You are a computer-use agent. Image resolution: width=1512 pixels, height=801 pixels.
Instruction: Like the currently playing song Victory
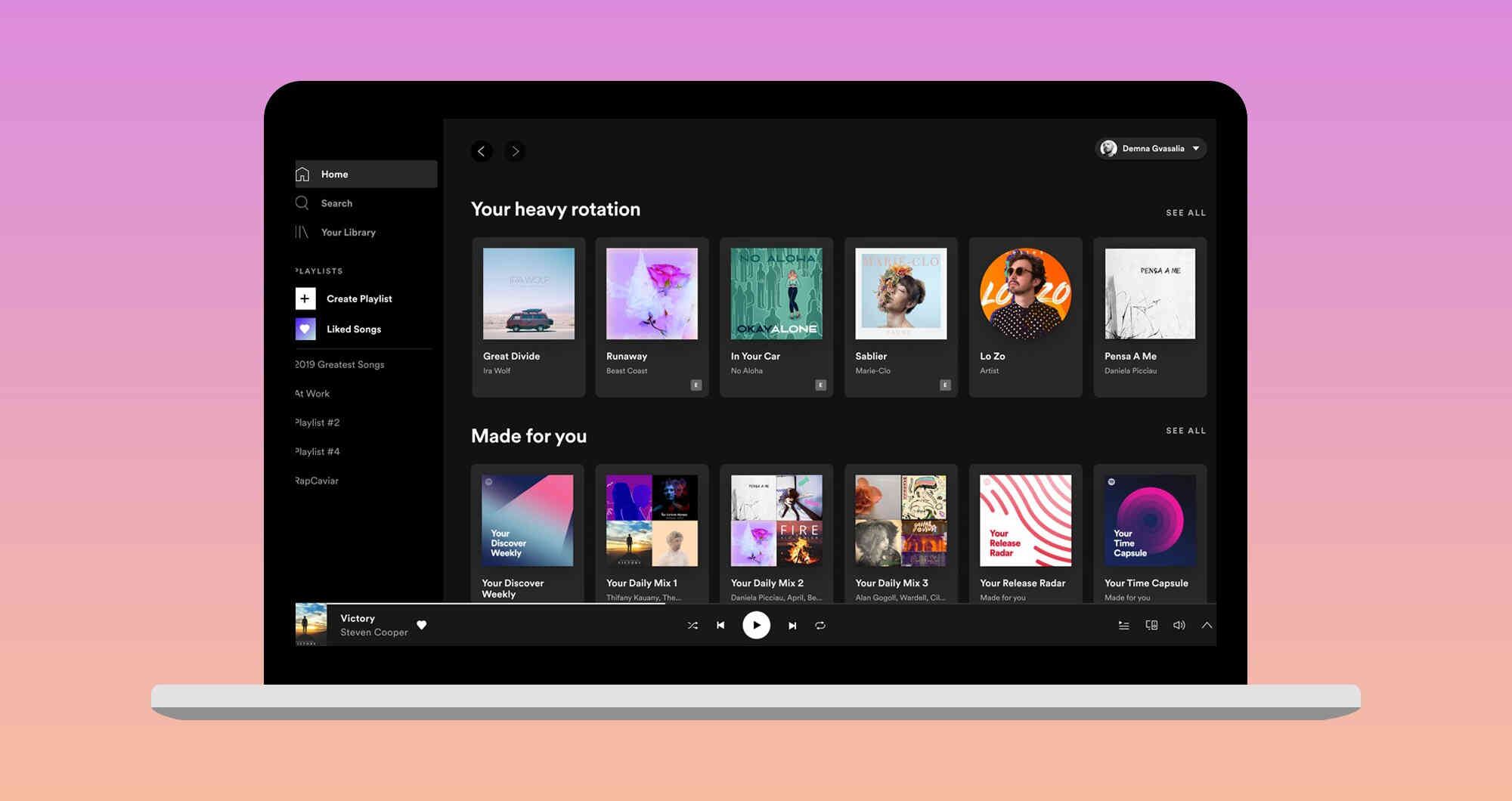pos(422,625)
